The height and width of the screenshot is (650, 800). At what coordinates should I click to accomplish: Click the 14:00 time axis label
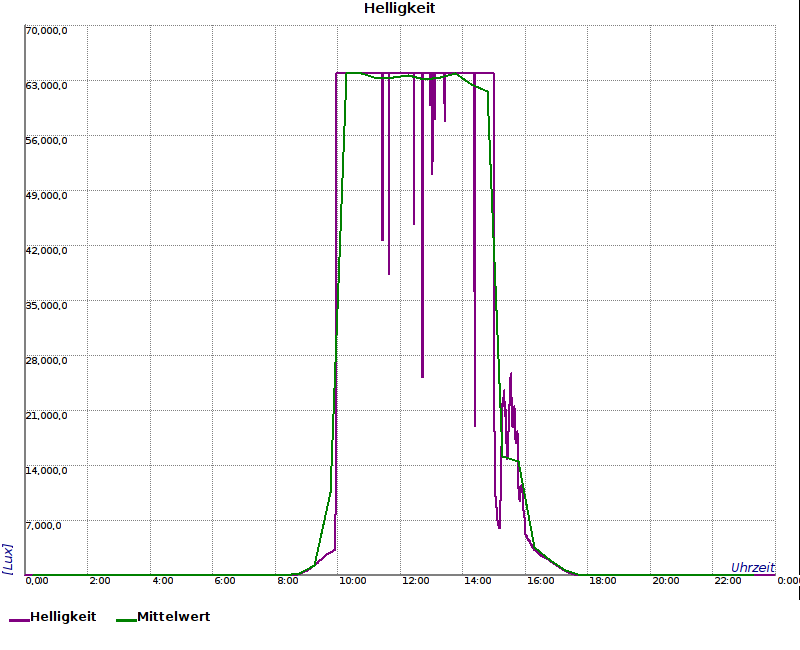(478, 581)
